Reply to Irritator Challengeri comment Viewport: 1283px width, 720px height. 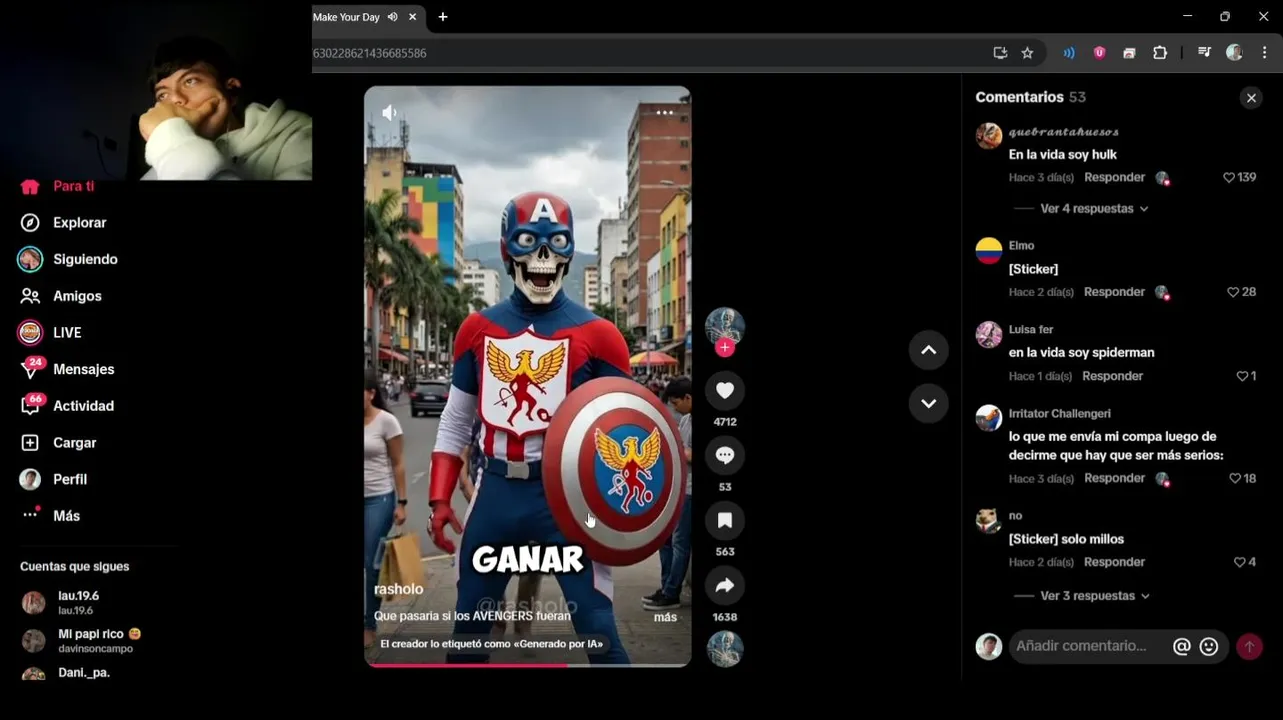1114,478
